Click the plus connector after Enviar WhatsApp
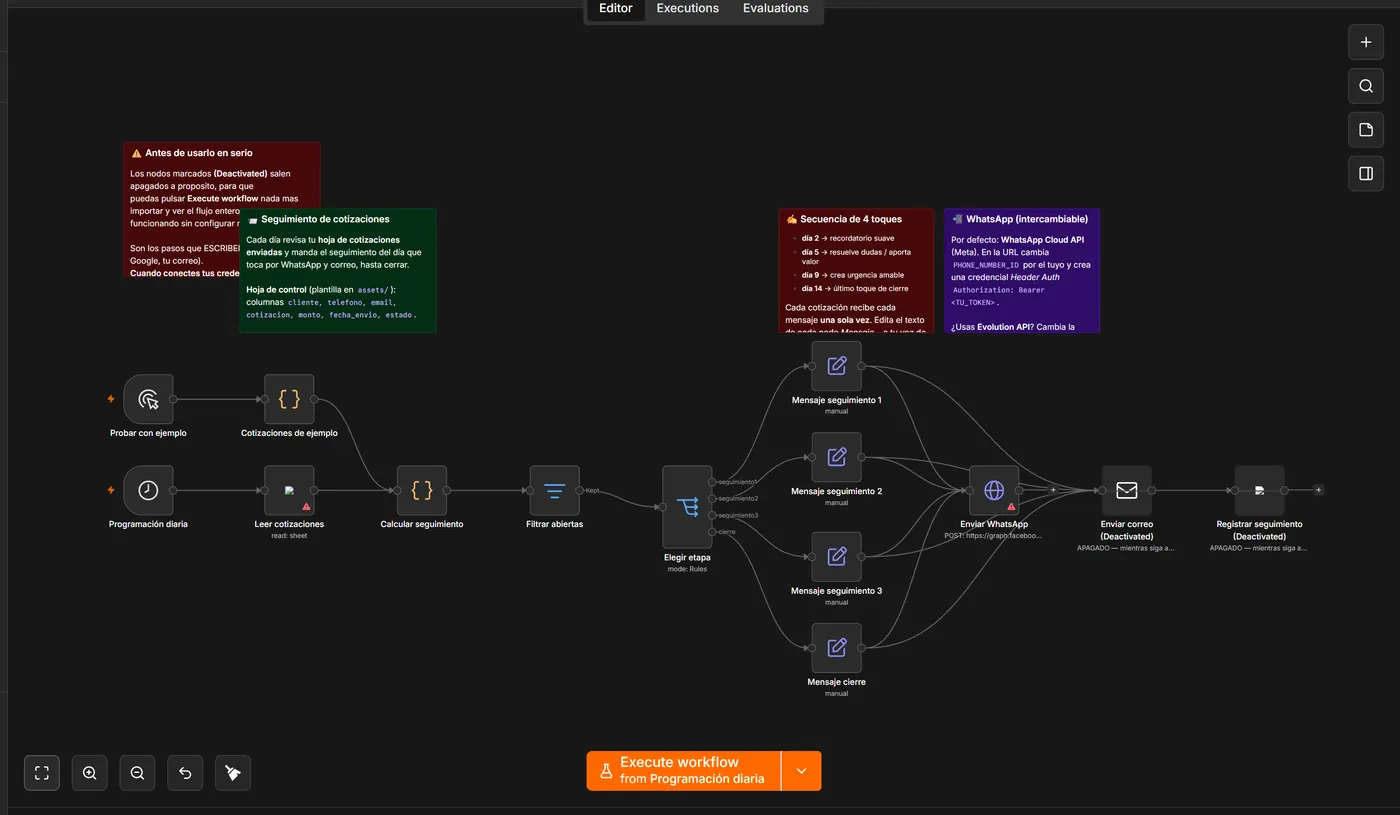1400x815 pixels. click(1052, 490)
